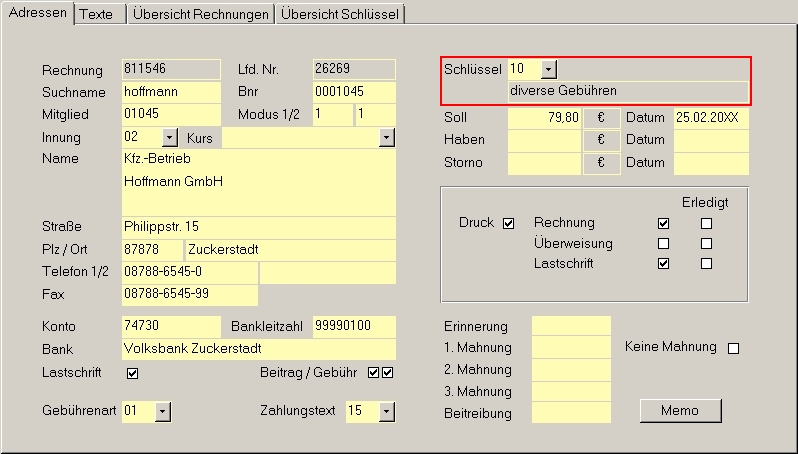The width and height of the screenshot is (798, 454).
Task: Open the Übersicht Rechnungen tab
Action: pos(202,14)
